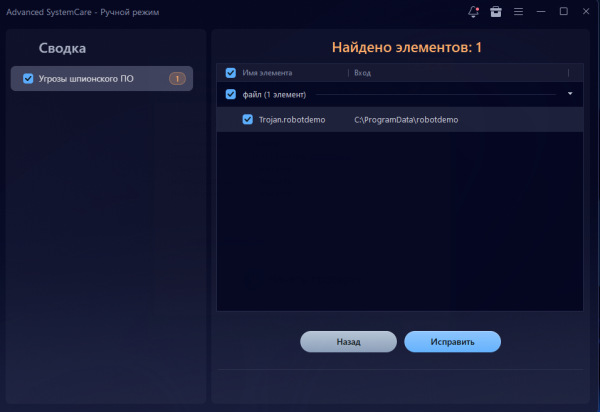Uncheck the Угрозы шпионского ПО checkbox

coord(28,78)
